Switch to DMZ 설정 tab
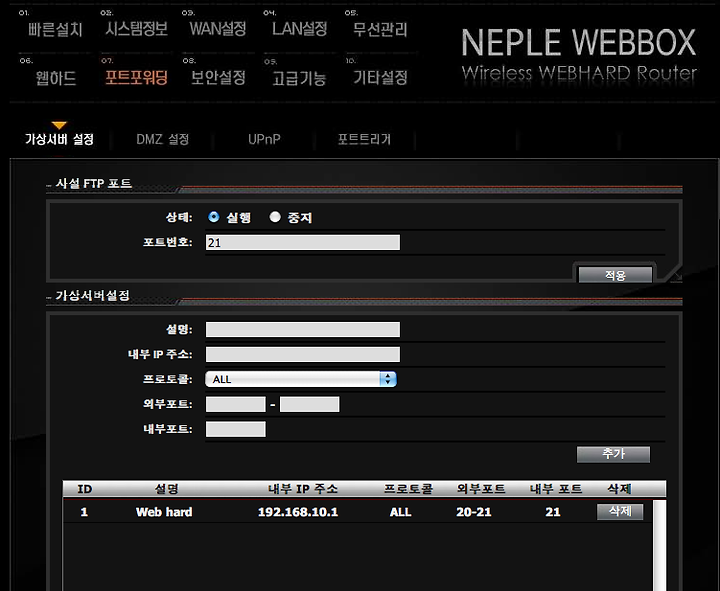 [x=163, y=139]
